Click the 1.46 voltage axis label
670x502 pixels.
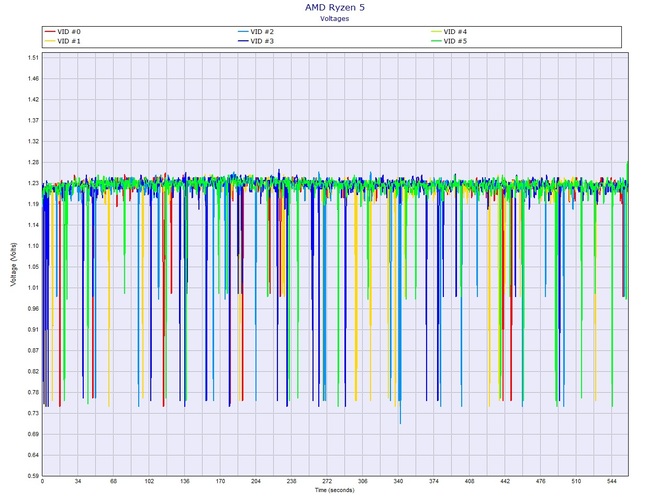(34, 79)
